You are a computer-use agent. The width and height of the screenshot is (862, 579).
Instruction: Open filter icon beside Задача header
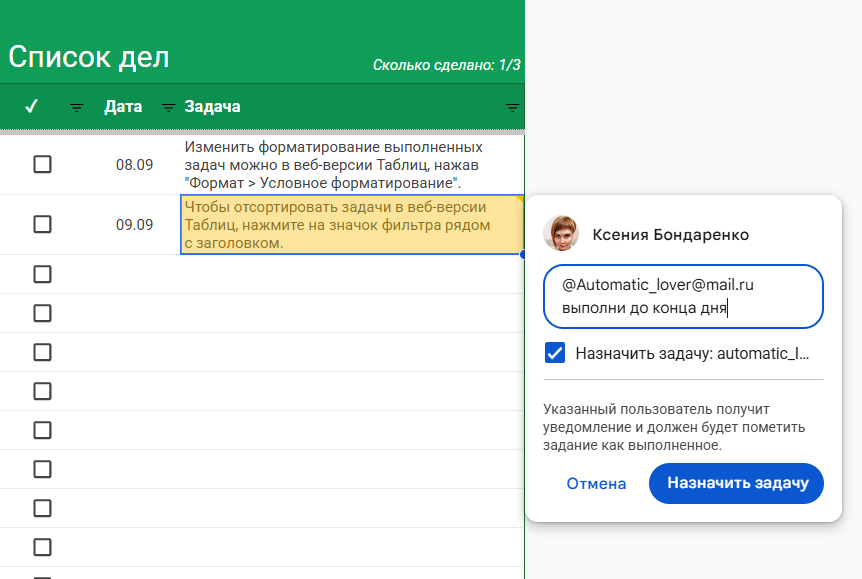point(512,108)
